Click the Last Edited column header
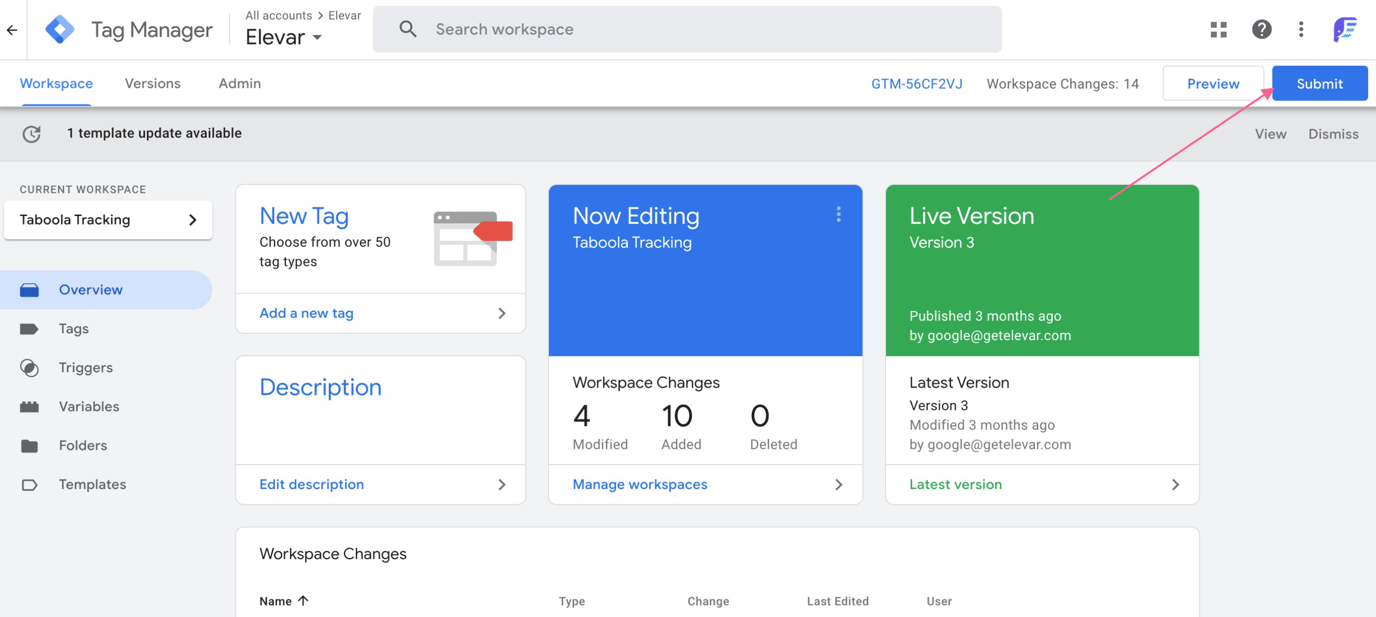This screenshot has height=617, width=1376. click(838, 601)
